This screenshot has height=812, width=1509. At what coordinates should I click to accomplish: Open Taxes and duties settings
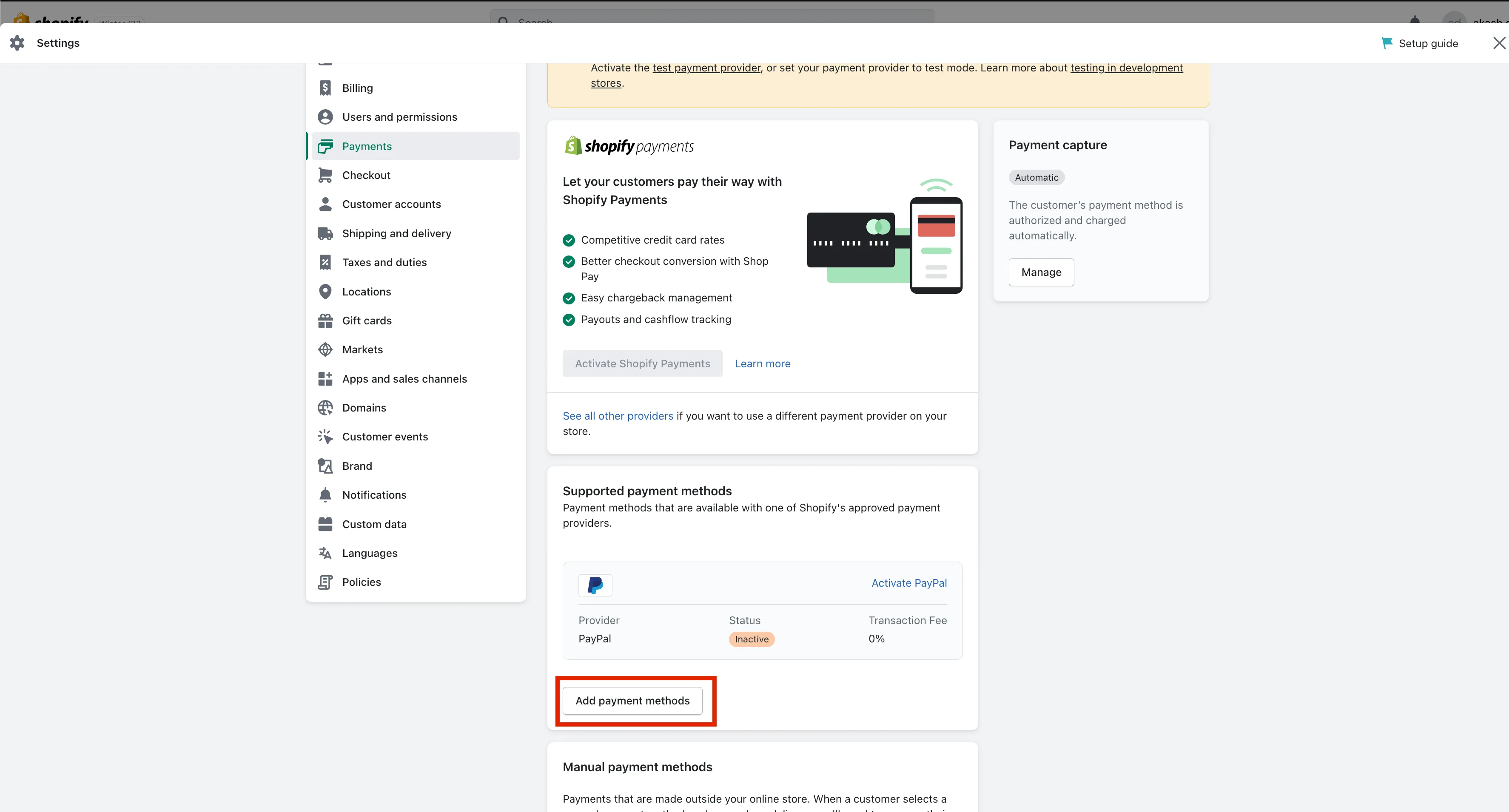tap(416, 262)
